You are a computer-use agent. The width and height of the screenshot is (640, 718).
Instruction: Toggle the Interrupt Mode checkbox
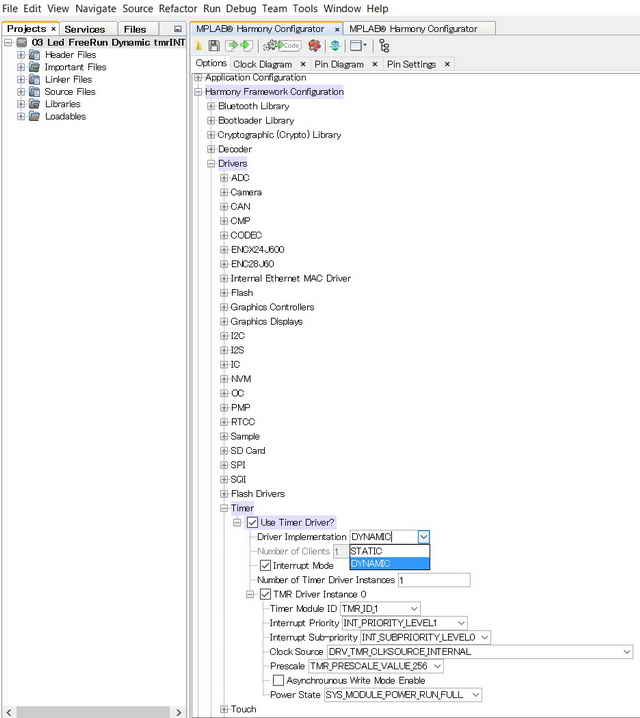click(x=265, y=566)
